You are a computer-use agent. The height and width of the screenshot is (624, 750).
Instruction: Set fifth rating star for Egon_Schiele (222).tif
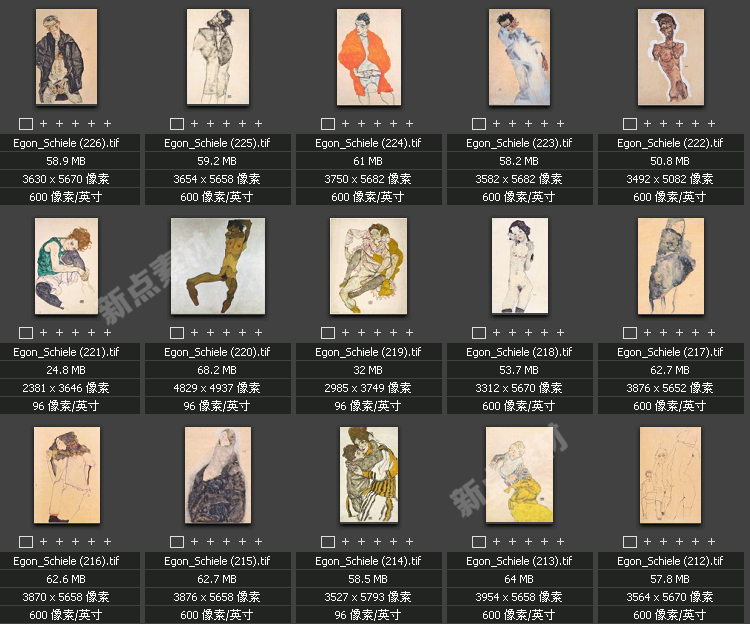[712, 123]
